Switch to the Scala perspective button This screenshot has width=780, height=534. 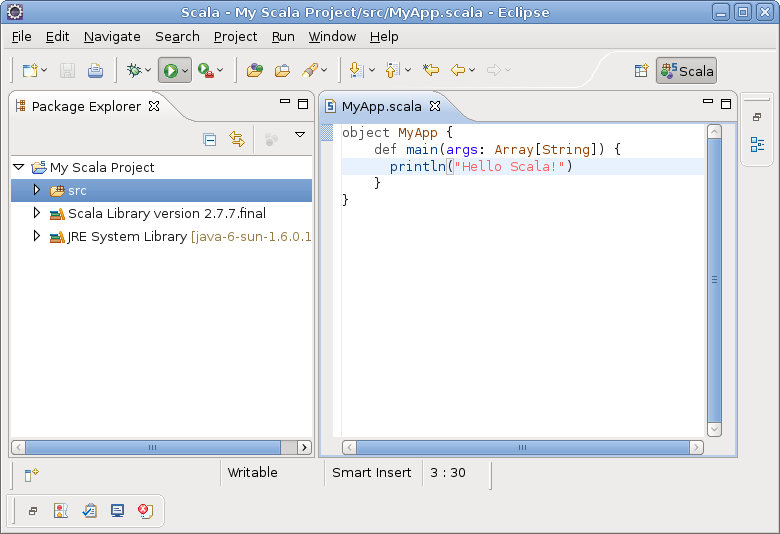tap(687, 70)
